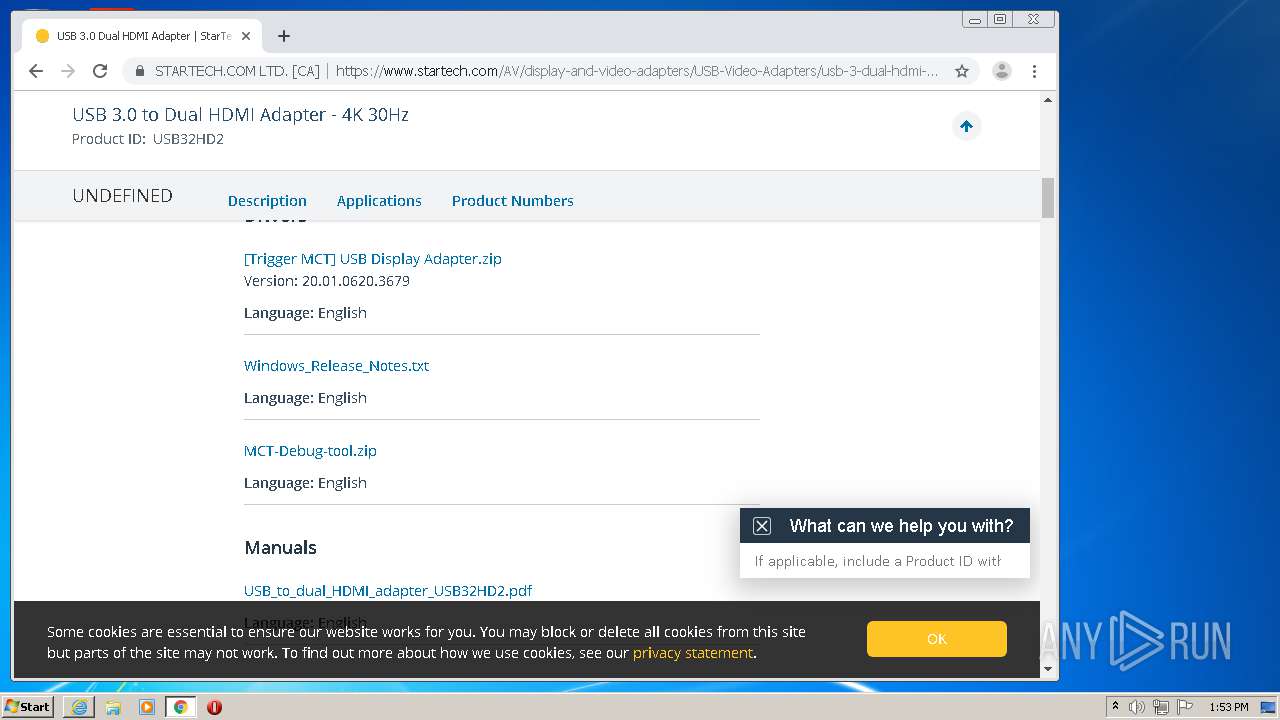Open the media player taskbar icon
Viewport: 1280px width, 720px height.
[x=147, y=707]
